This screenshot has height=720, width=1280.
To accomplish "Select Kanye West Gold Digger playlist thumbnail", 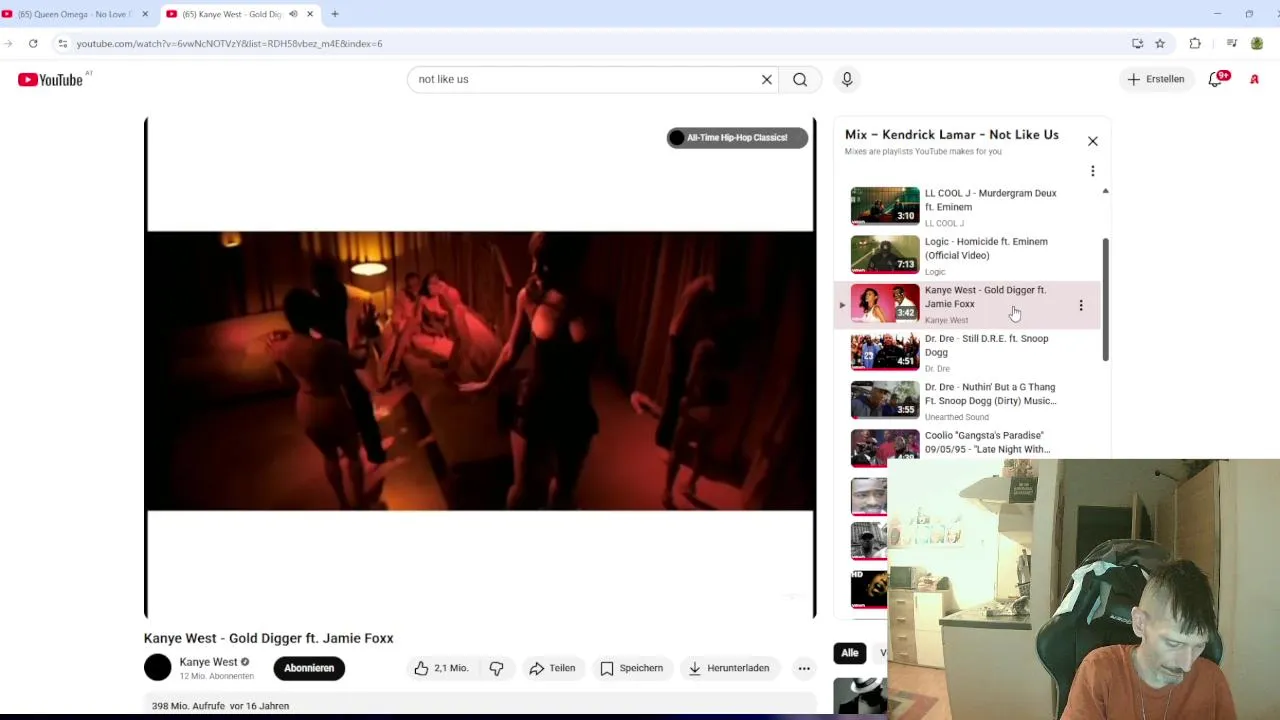I will (885, 303).
